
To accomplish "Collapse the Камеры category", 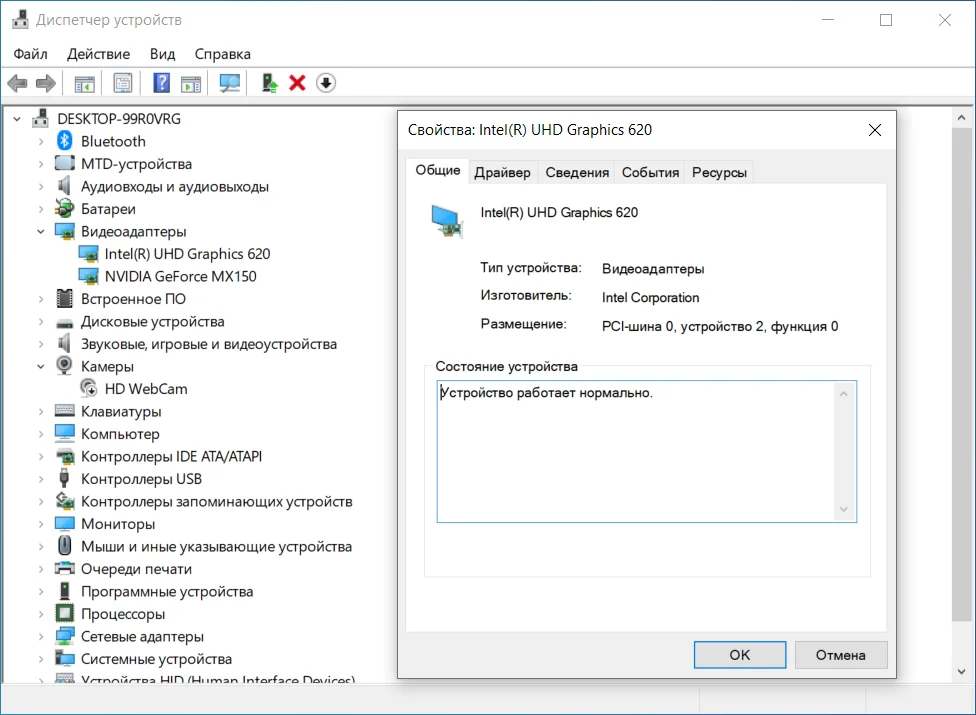I will (x=41, y=366).
